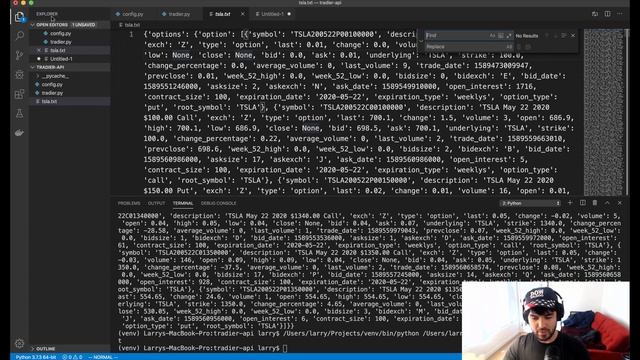Switch to the Debug Console tab
The width and height of the screenshot is (640, 360).
[218, 203]
